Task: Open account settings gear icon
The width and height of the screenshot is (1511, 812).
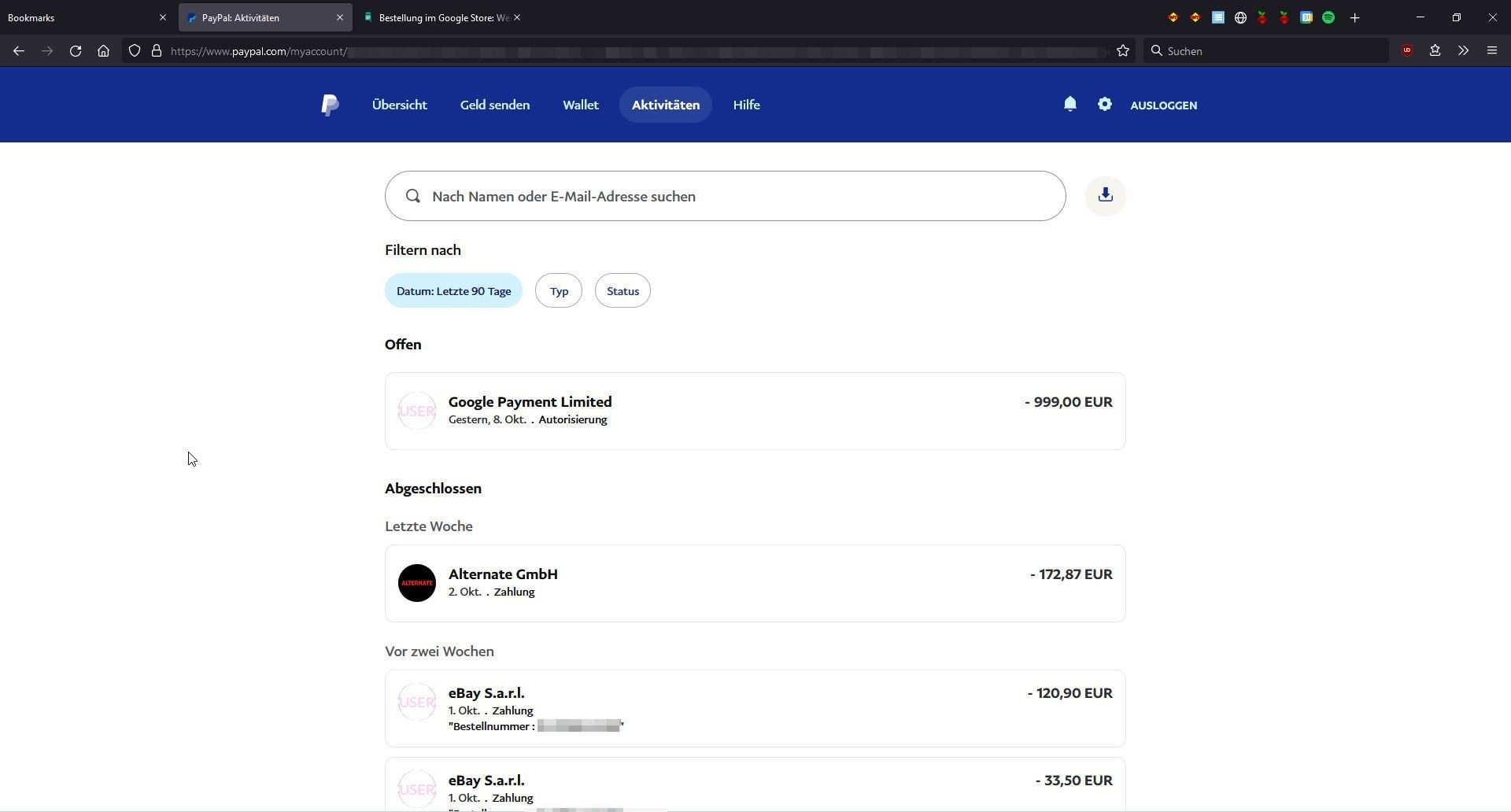Action: [1104, 104]
